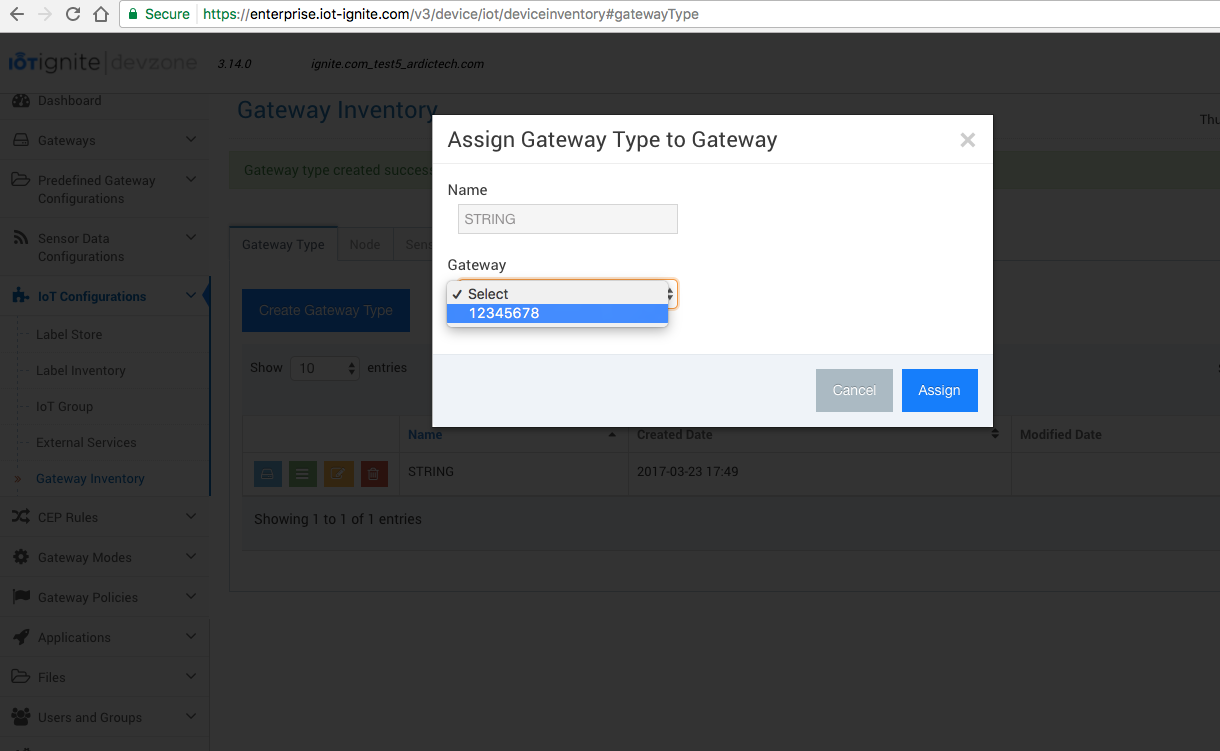Open the green list icon in the STRING row

[302, 473]
